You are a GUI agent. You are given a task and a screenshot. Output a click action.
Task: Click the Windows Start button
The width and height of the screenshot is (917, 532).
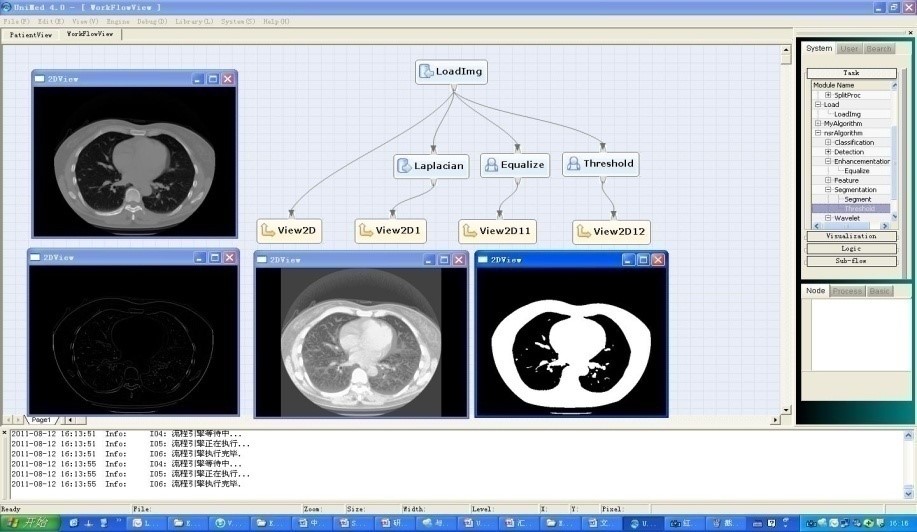coord(30,523)
